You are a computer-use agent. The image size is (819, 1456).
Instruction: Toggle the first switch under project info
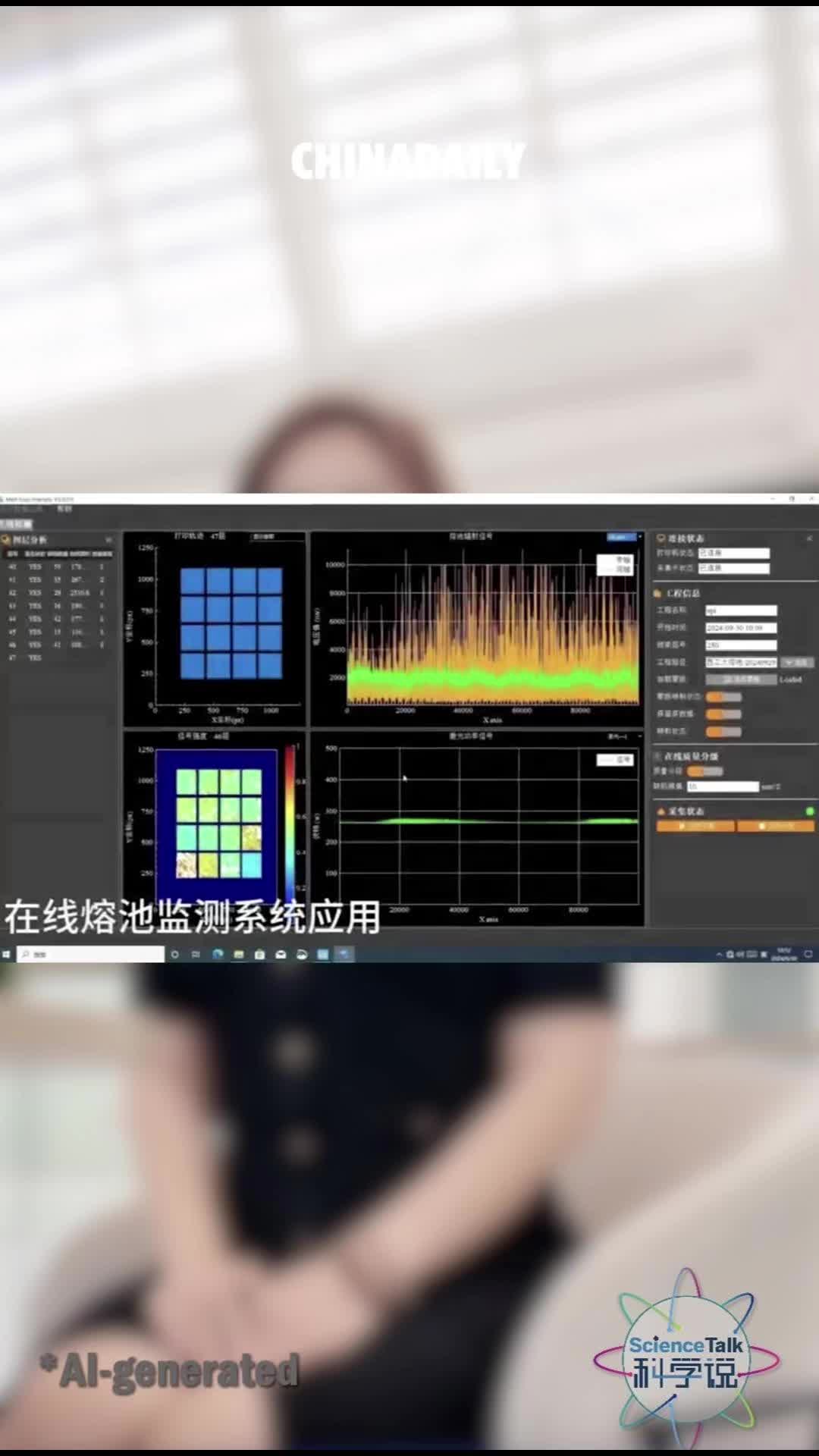point(723,696)
